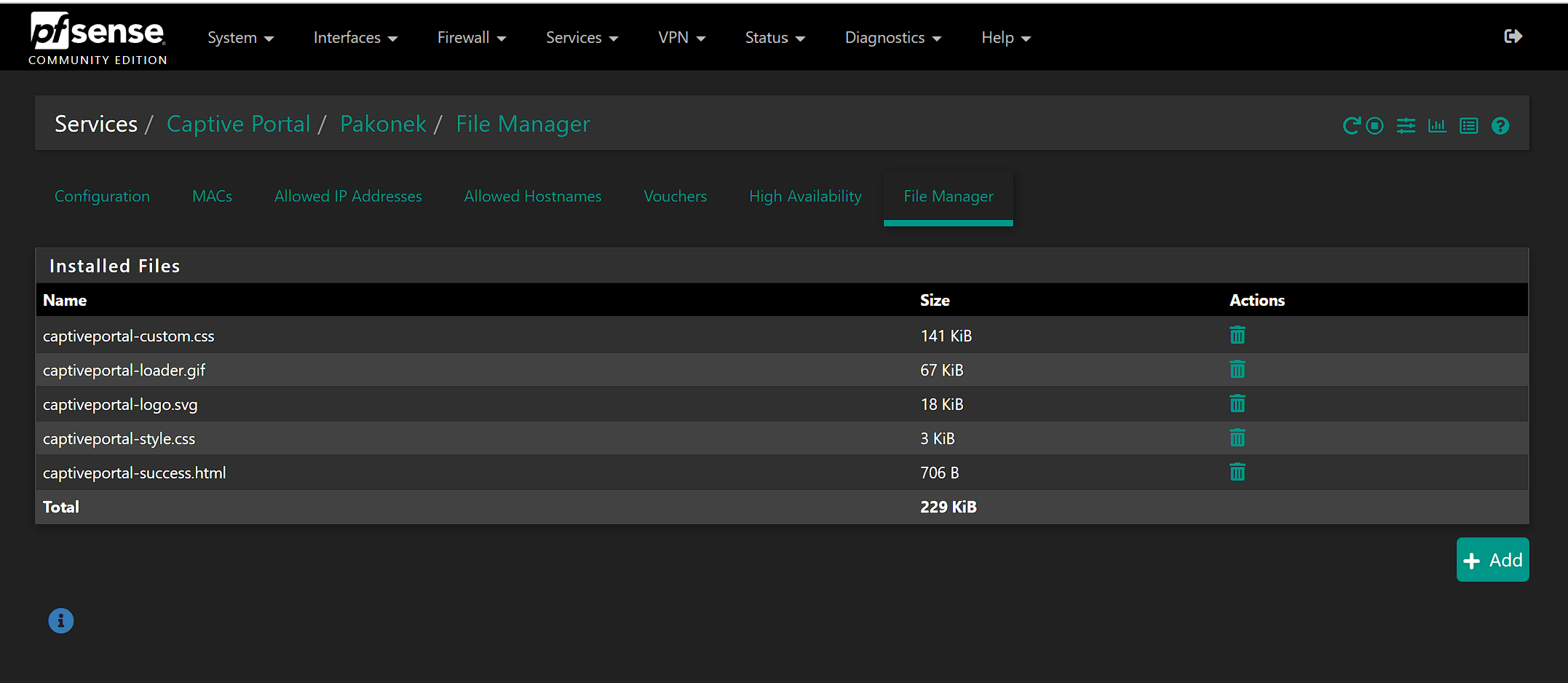Open the log entries list icon
This screenshot has height=683, width=1568.
click(x=1468, y=126)
